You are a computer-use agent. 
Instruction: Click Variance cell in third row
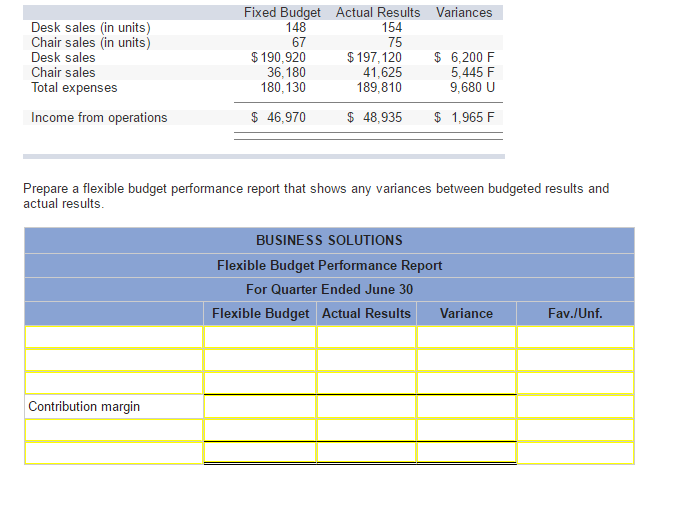point(466,383)
